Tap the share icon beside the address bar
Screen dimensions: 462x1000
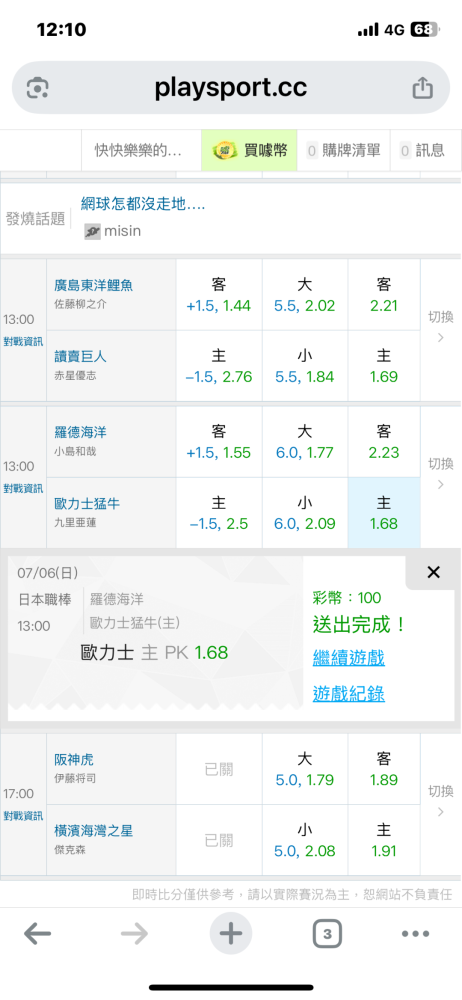point(422,88)
